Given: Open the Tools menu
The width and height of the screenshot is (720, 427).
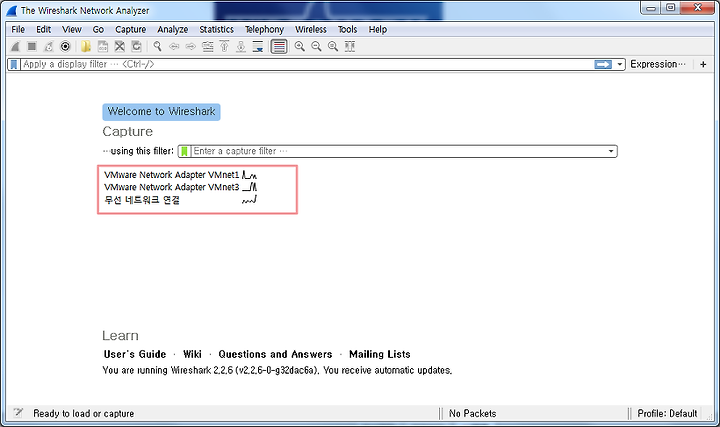Looking at the screenshot, I should pyautogui.click(x=348, y=29).
